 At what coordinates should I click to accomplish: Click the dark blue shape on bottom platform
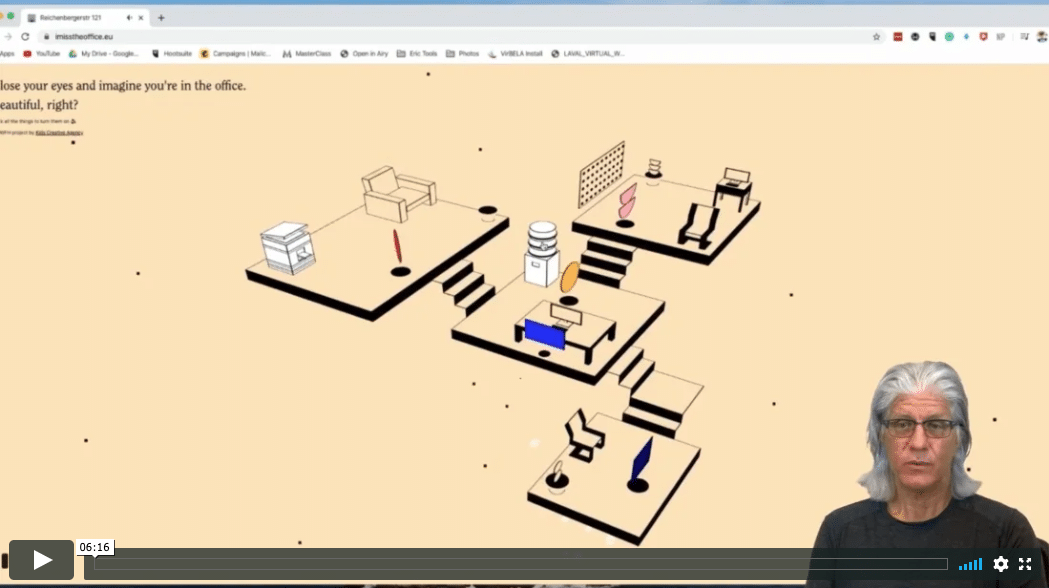[642, 460]
